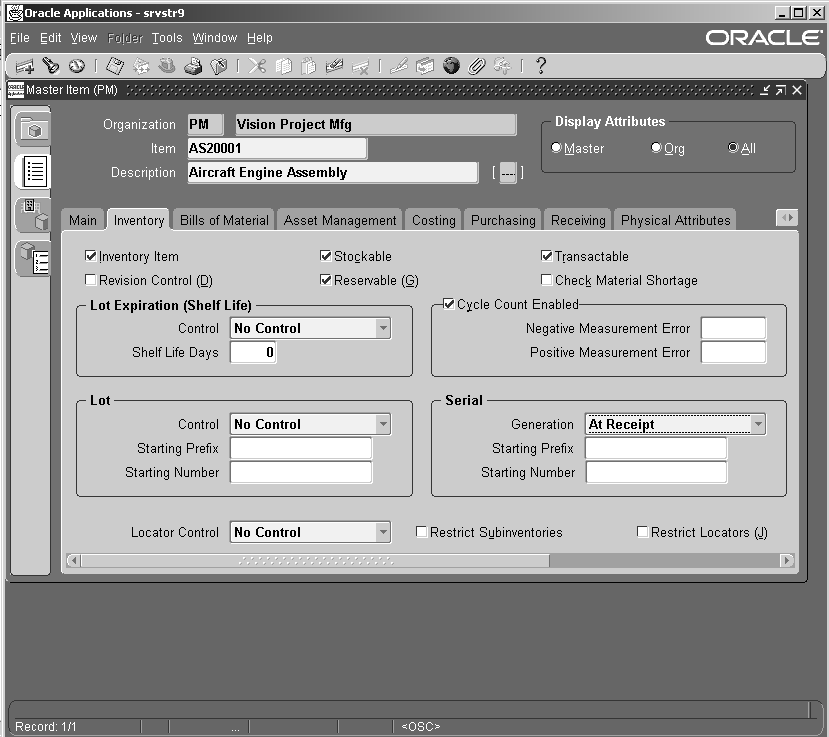Switch to the Main tab

(83, 220)
